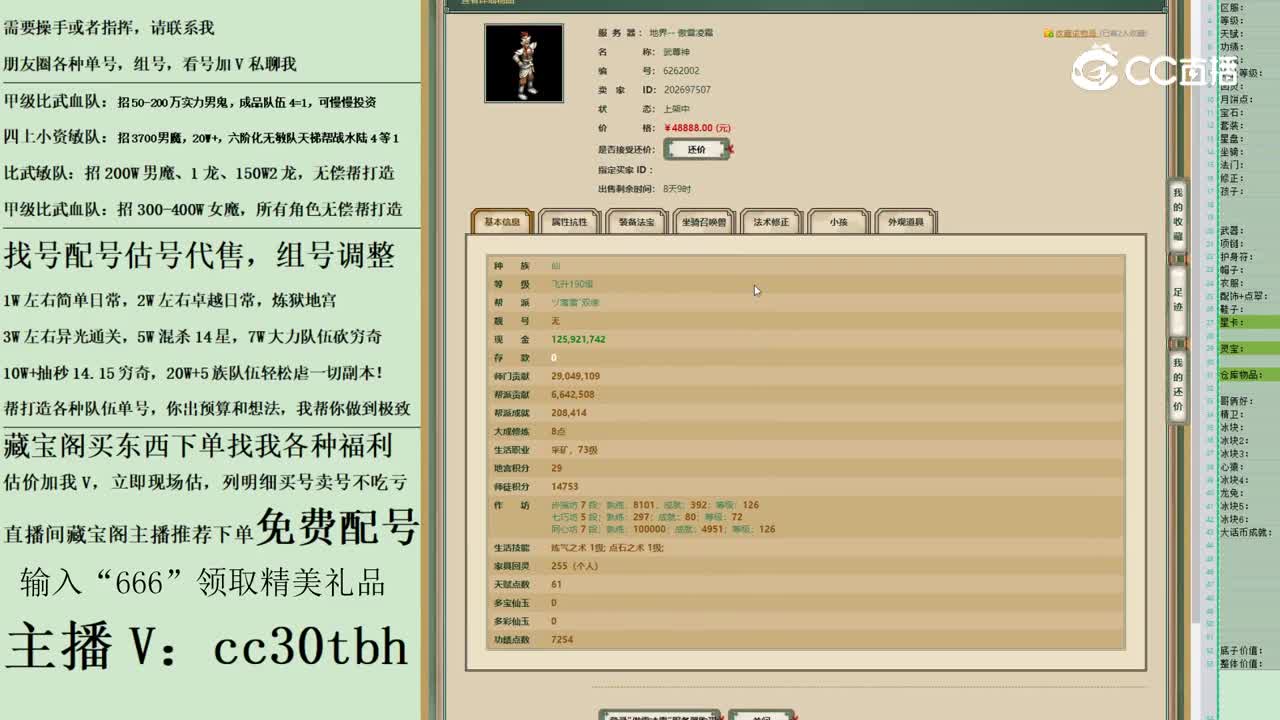Click the character portrait thumbnail
1280x720 pixels.
524,63
